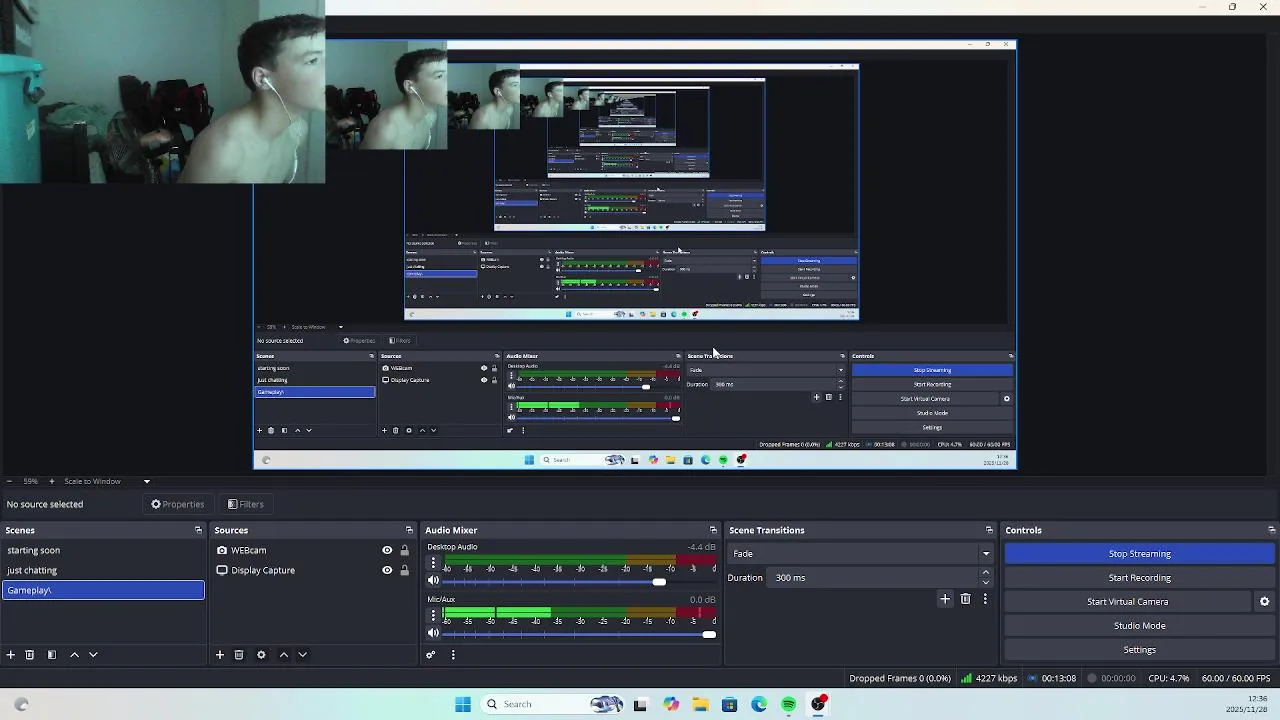The width and height of the screenshot is (1280, 720).
Task: Move scene down arrow in Scenes dock
Action: (93, 655)
